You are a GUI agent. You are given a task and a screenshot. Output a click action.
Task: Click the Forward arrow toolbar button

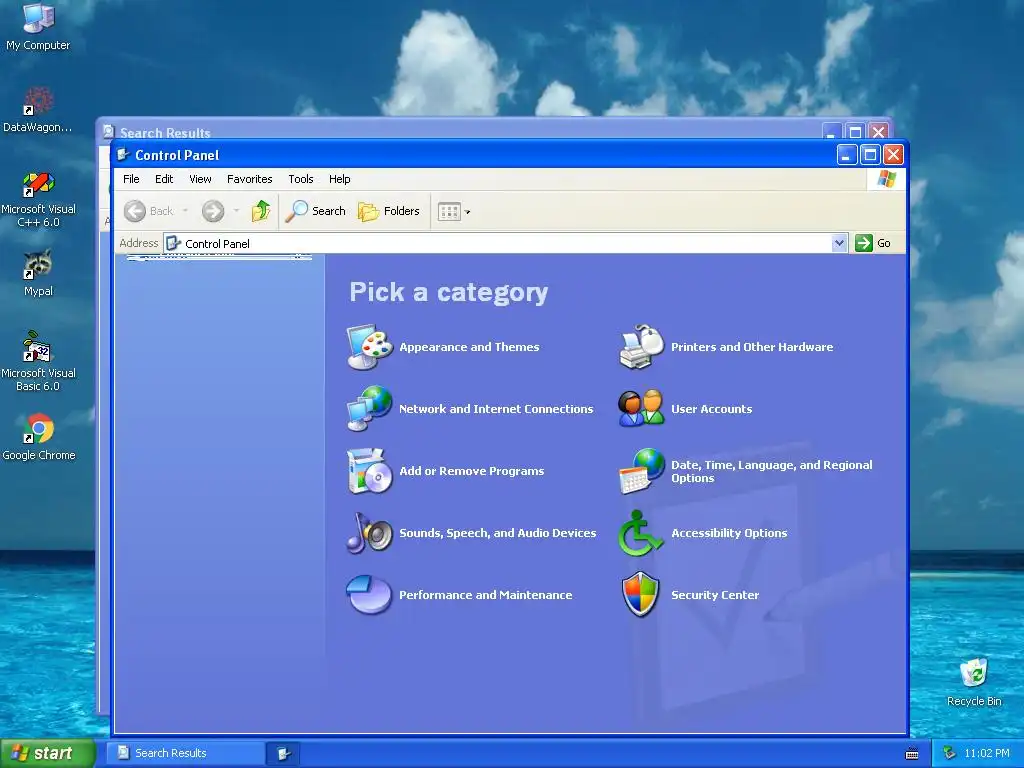(x=213, y=211)
